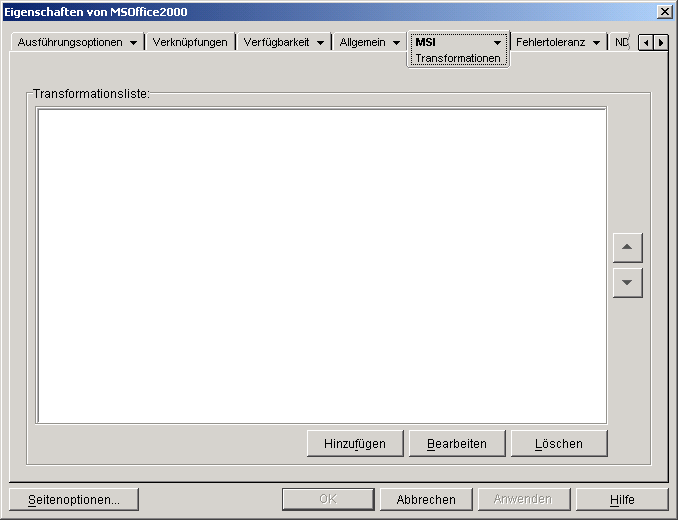Viewport: 678px width, 520px height.
Task: Click the partially visible ND tab
Action: (x=621, y=42)
